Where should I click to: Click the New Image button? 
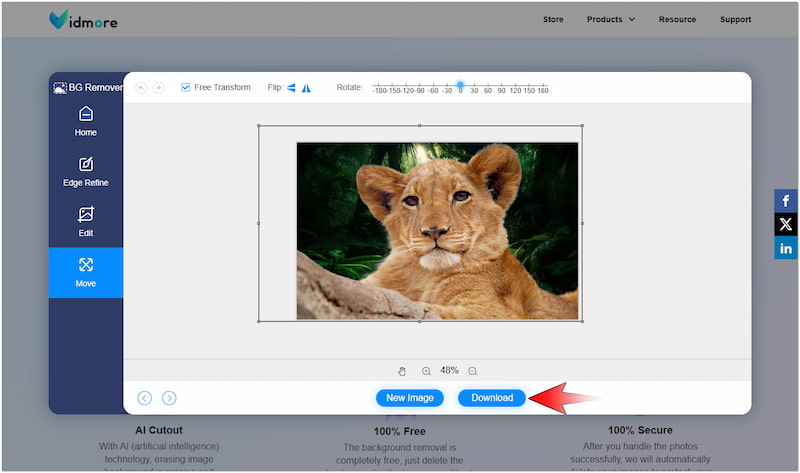pos(410,398)
